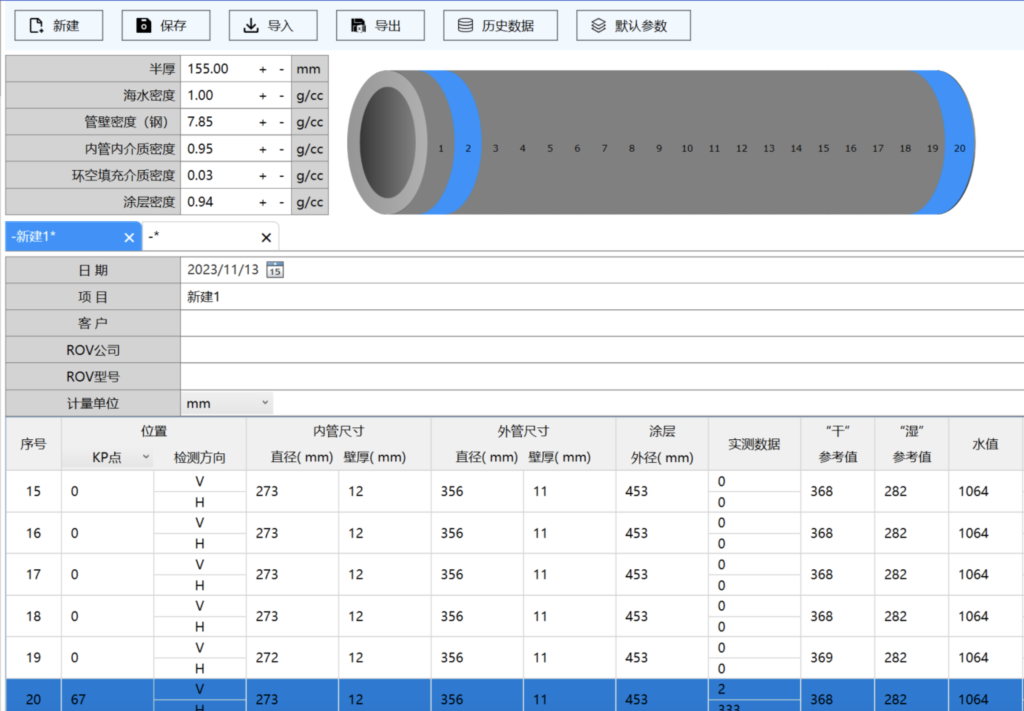This screenshot has height=711, width=1024.
Task: Increase 涂层密度 value with plus button
Action: click(263, 202)
